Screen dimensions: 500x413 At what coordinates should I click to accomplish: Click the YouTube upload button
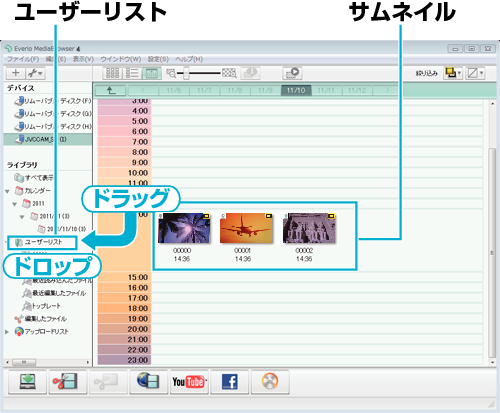pyautogui.click(x=189, y=382)
